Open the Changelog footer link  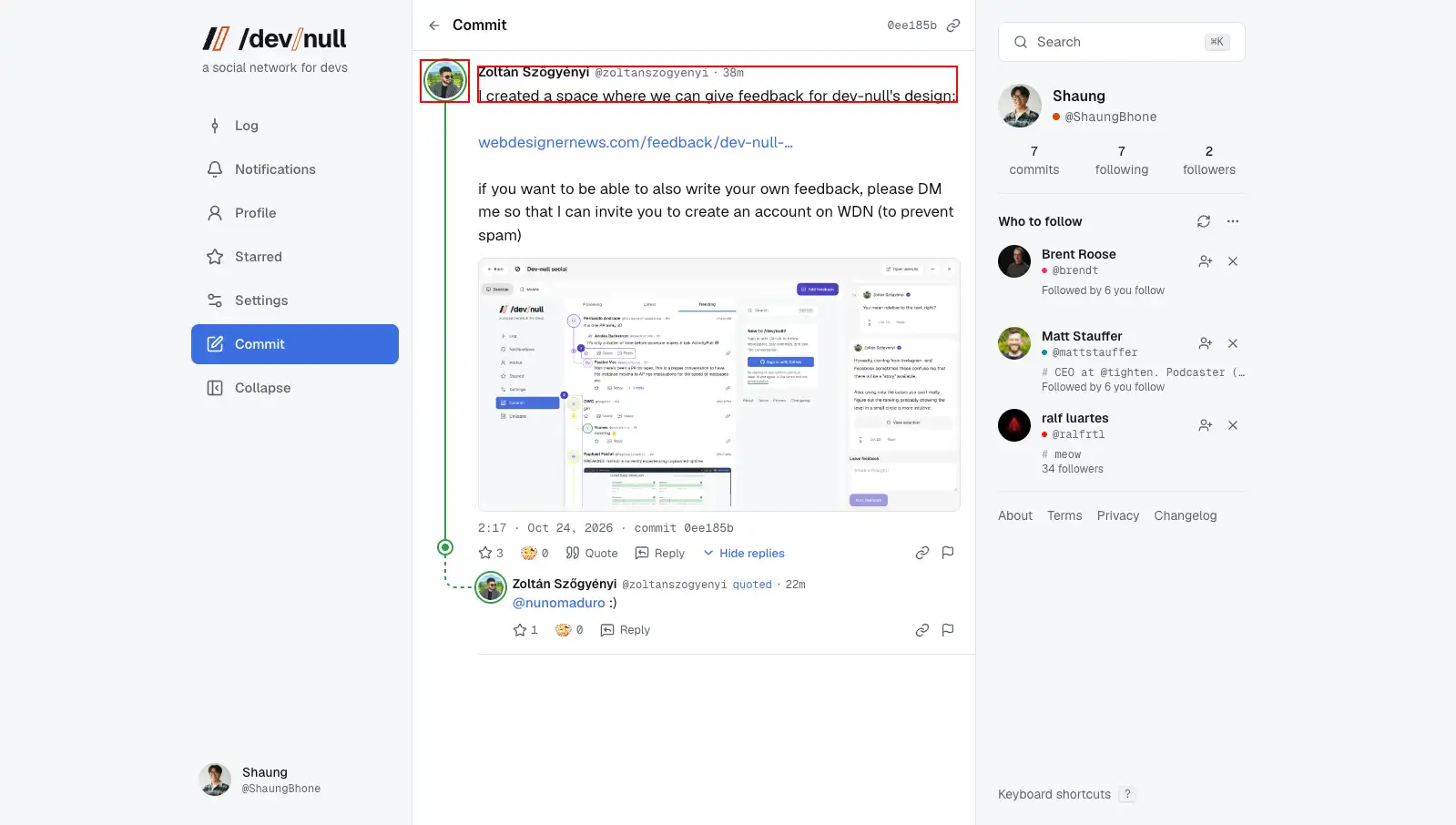point(1186,515)
